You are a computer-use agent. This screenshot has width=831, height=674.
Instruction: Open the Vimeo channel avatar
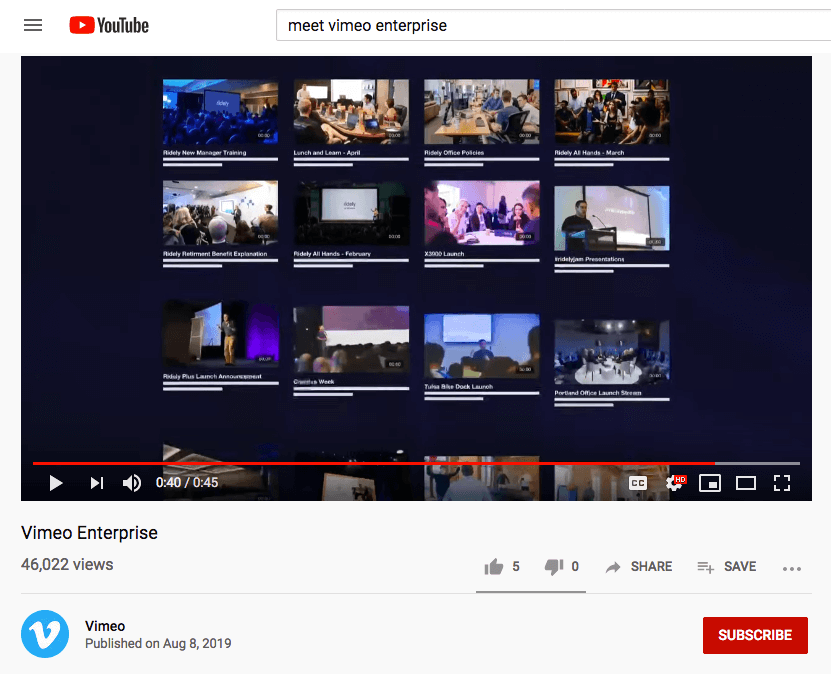tap(45, 634)
